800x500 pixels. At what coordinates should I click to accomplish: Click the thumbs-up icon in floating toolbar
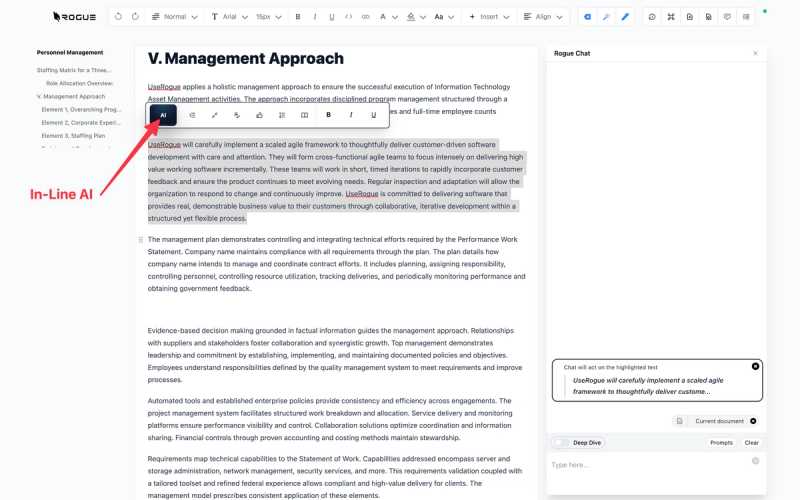pos(260,115)
